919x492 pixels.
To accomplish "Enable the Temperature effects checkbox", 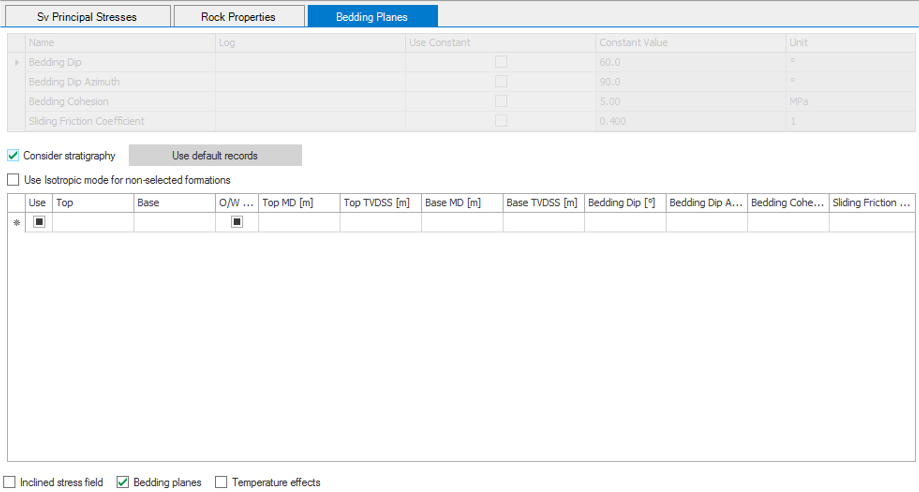I will (x=222, y=482).
